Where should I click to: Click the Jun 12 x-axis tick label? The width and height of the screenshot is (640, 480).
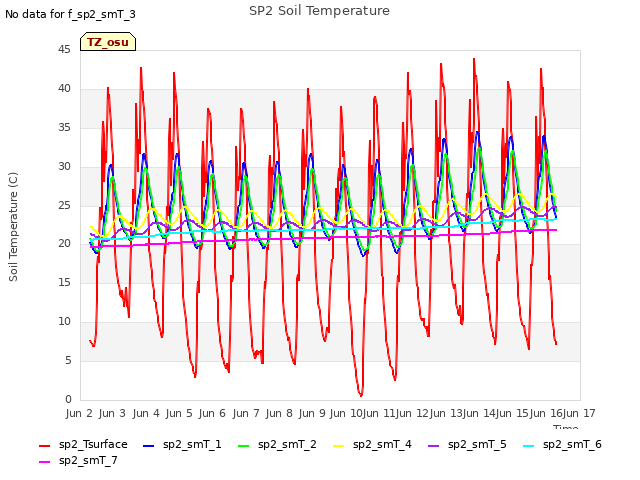pos(412,413)
